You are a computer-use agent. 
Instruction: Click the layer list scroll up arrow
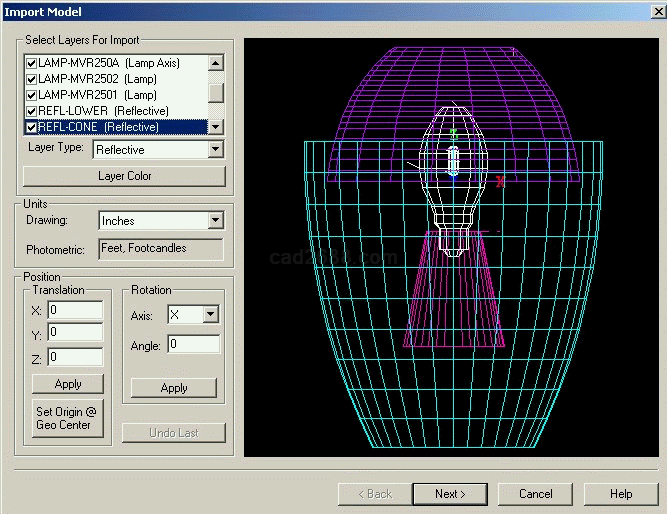215,63
